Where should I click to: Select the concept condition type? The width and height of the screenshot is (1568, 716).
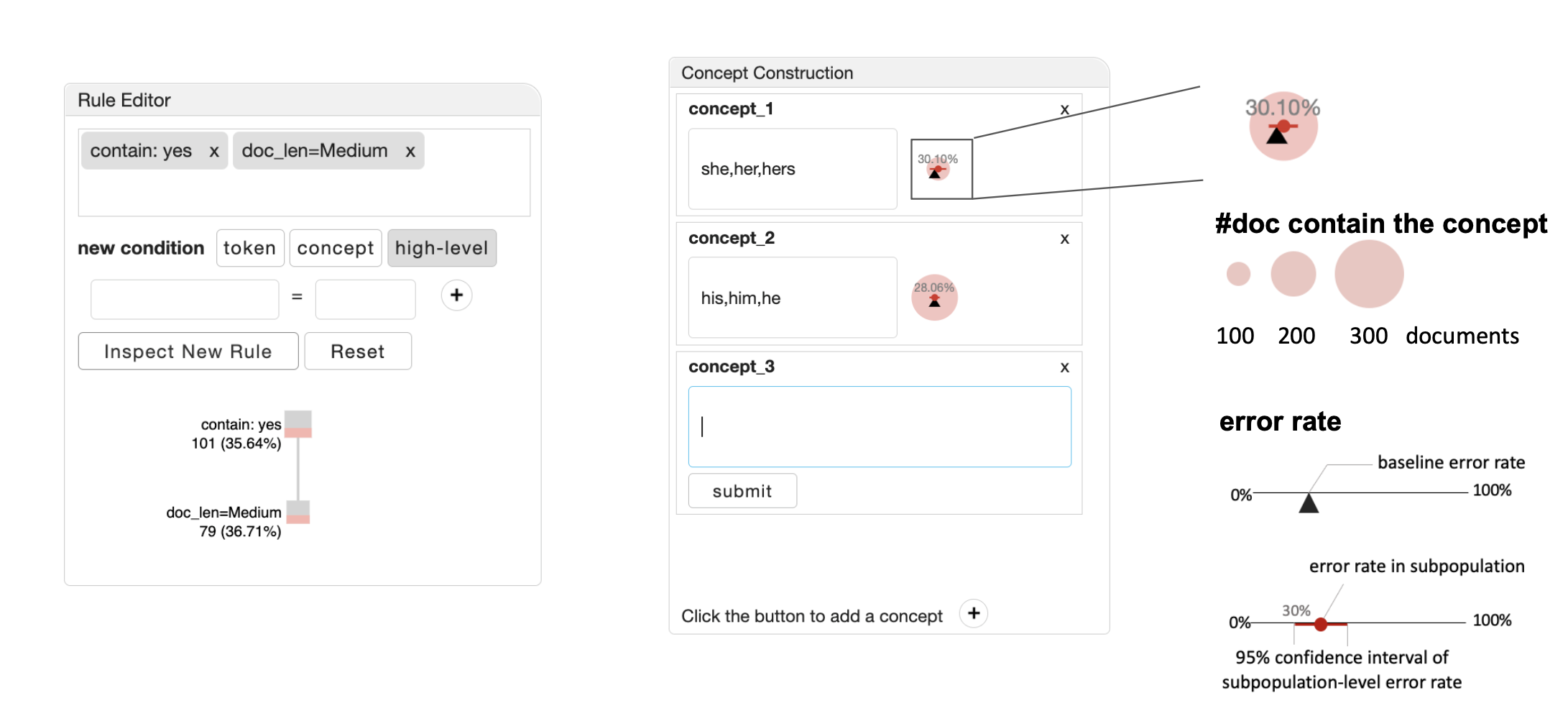[x=335, y=248]
